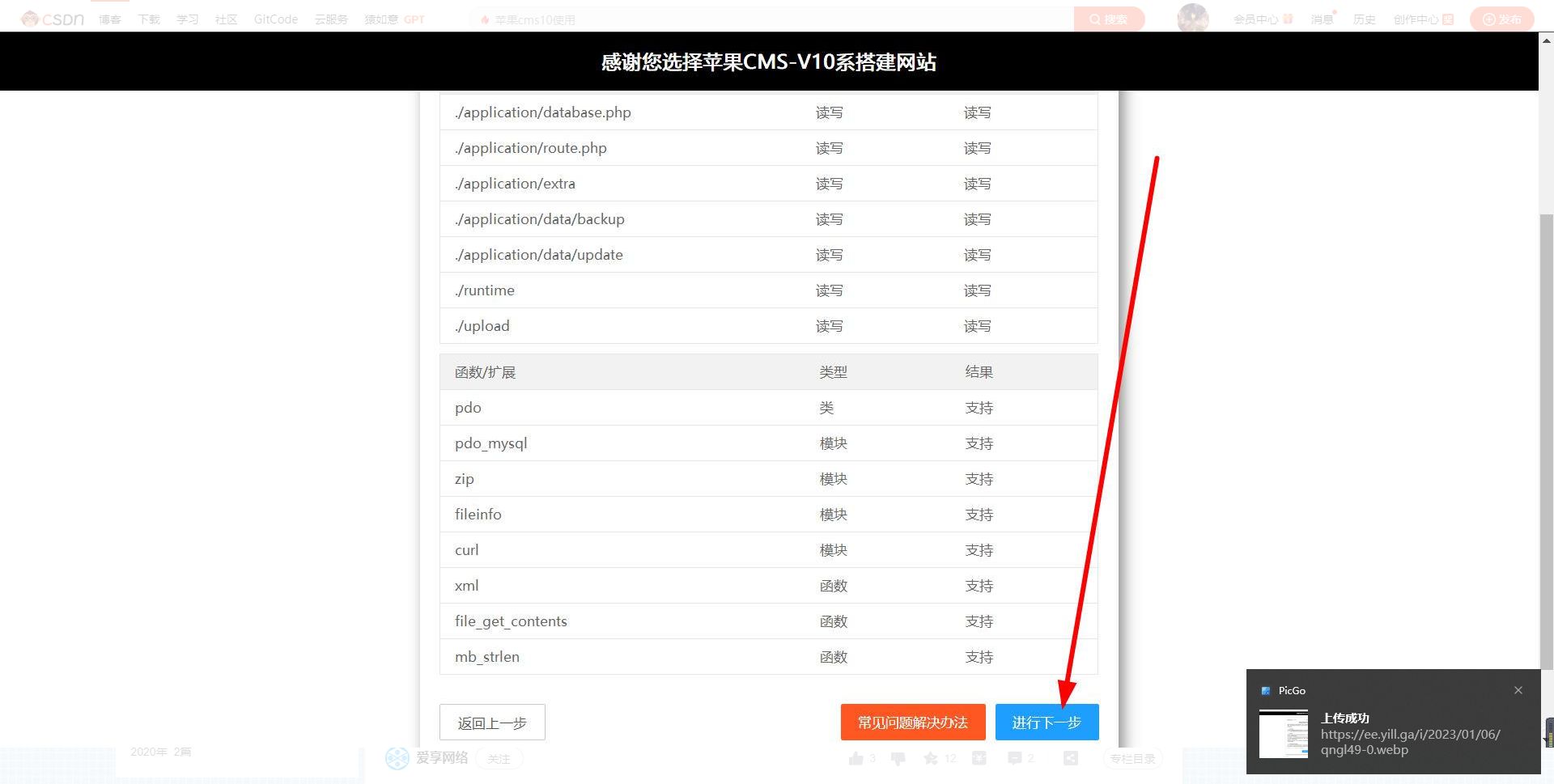Screen dimensions: 1554x784
Task: Click the vertical page scrollbar thumb
Action: pos(1546,441)
